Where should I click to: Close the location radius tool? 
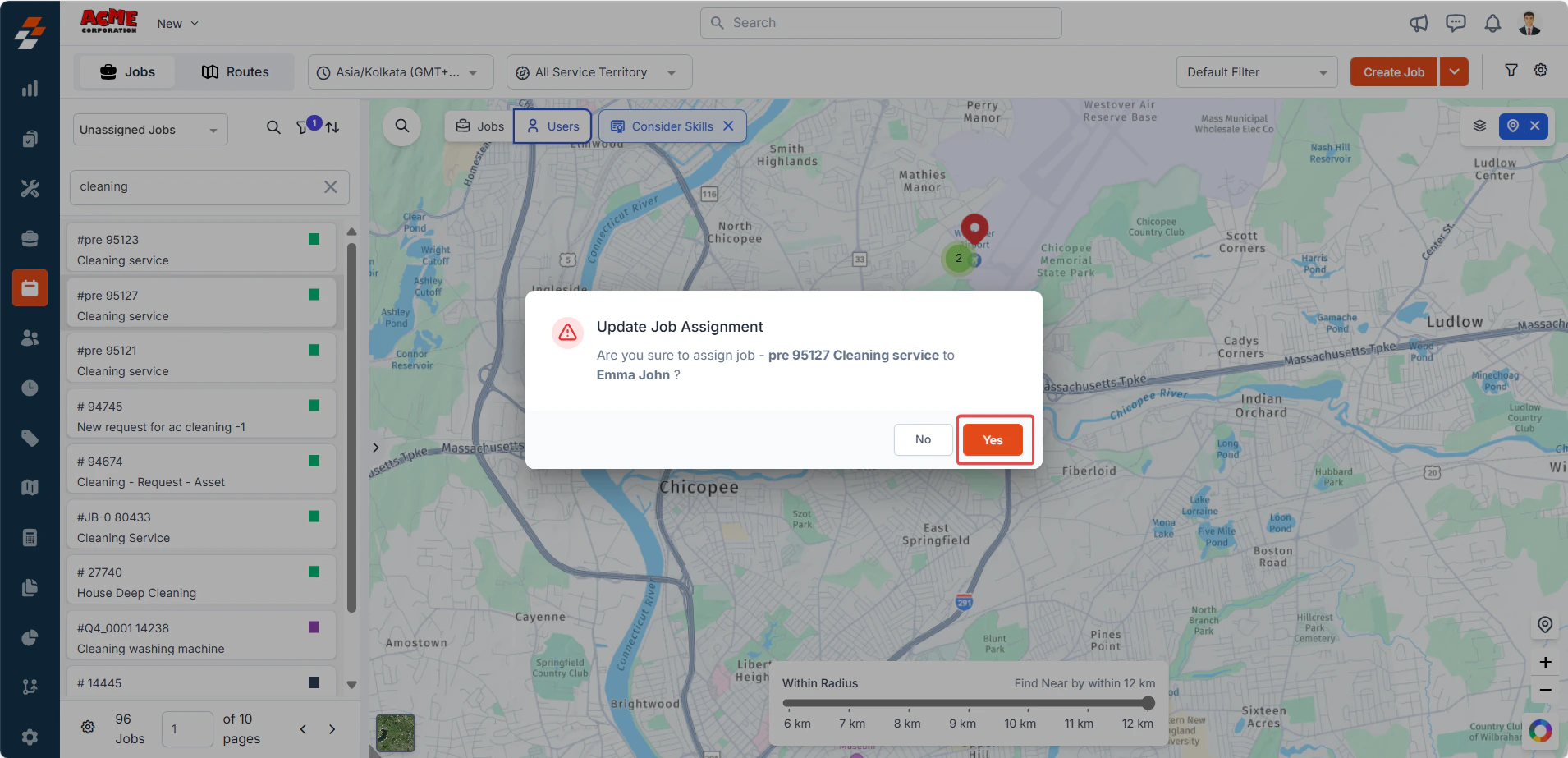[1534, 126]
